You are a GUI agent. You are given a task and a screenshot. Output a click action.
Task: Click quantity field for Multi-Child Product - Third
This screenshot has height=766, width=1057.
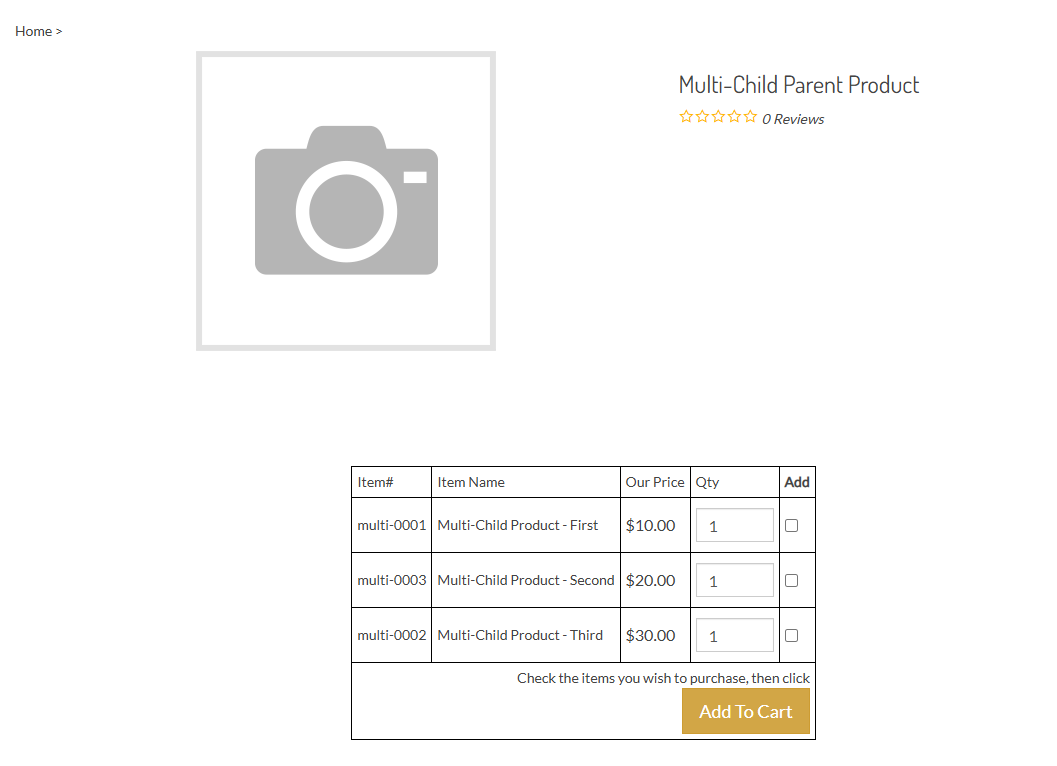tap(734, 635)
